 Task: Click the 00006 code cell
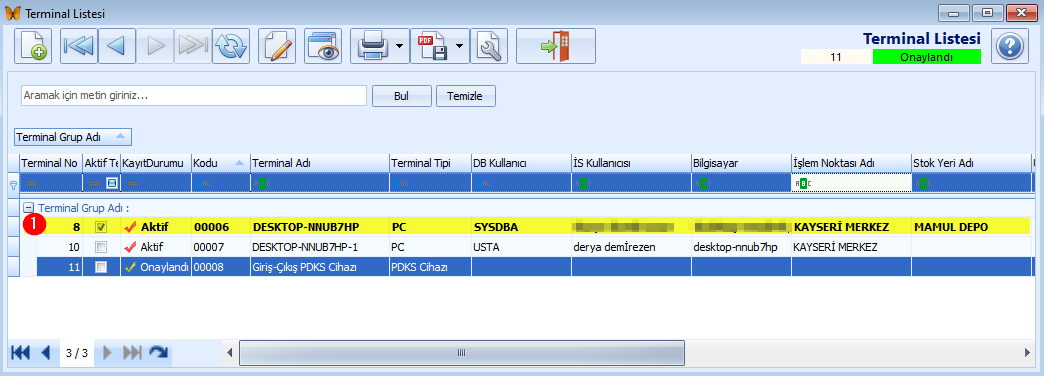(x=220, y=227)
